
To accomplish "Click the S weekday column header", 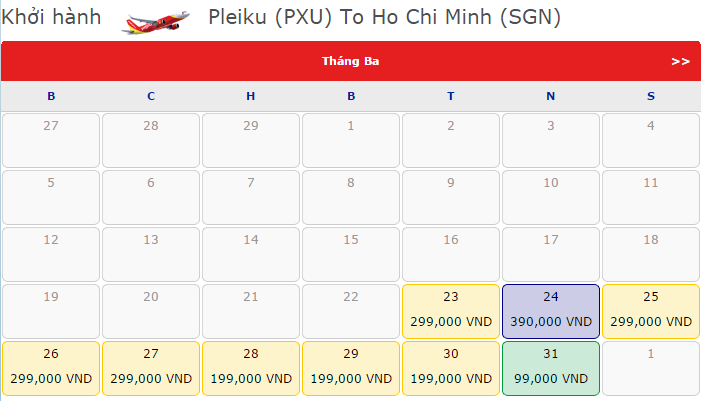I will pyautogui.click(x=650, y=96).
